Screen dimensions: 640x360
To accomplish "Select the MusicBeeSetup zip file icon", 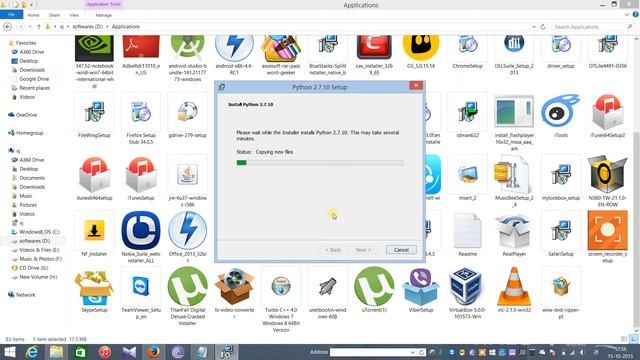I will (x=514, y=175).
